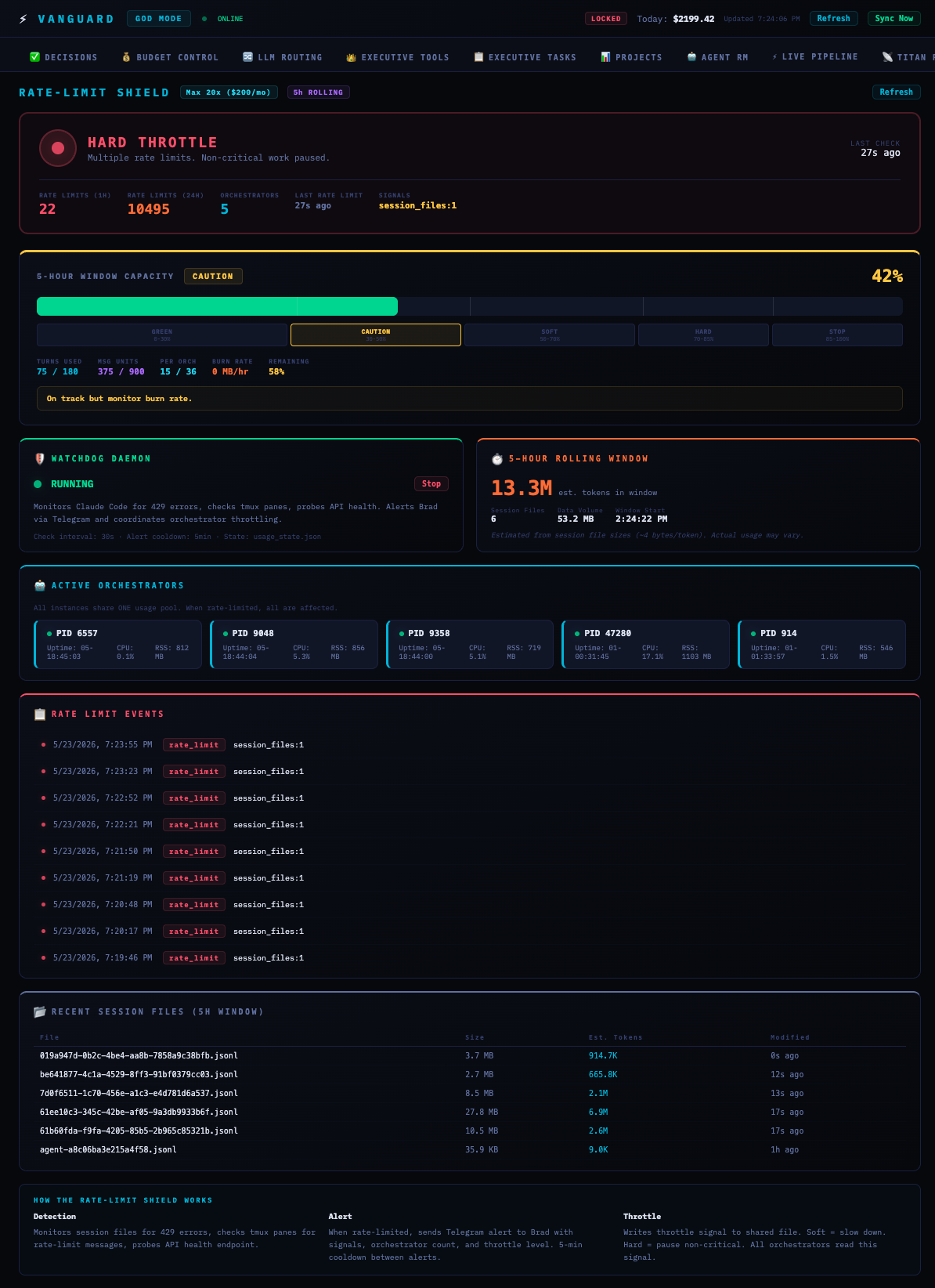Click rate_limit tag on 7:23:55 PM event

click(x=194, y=745)
